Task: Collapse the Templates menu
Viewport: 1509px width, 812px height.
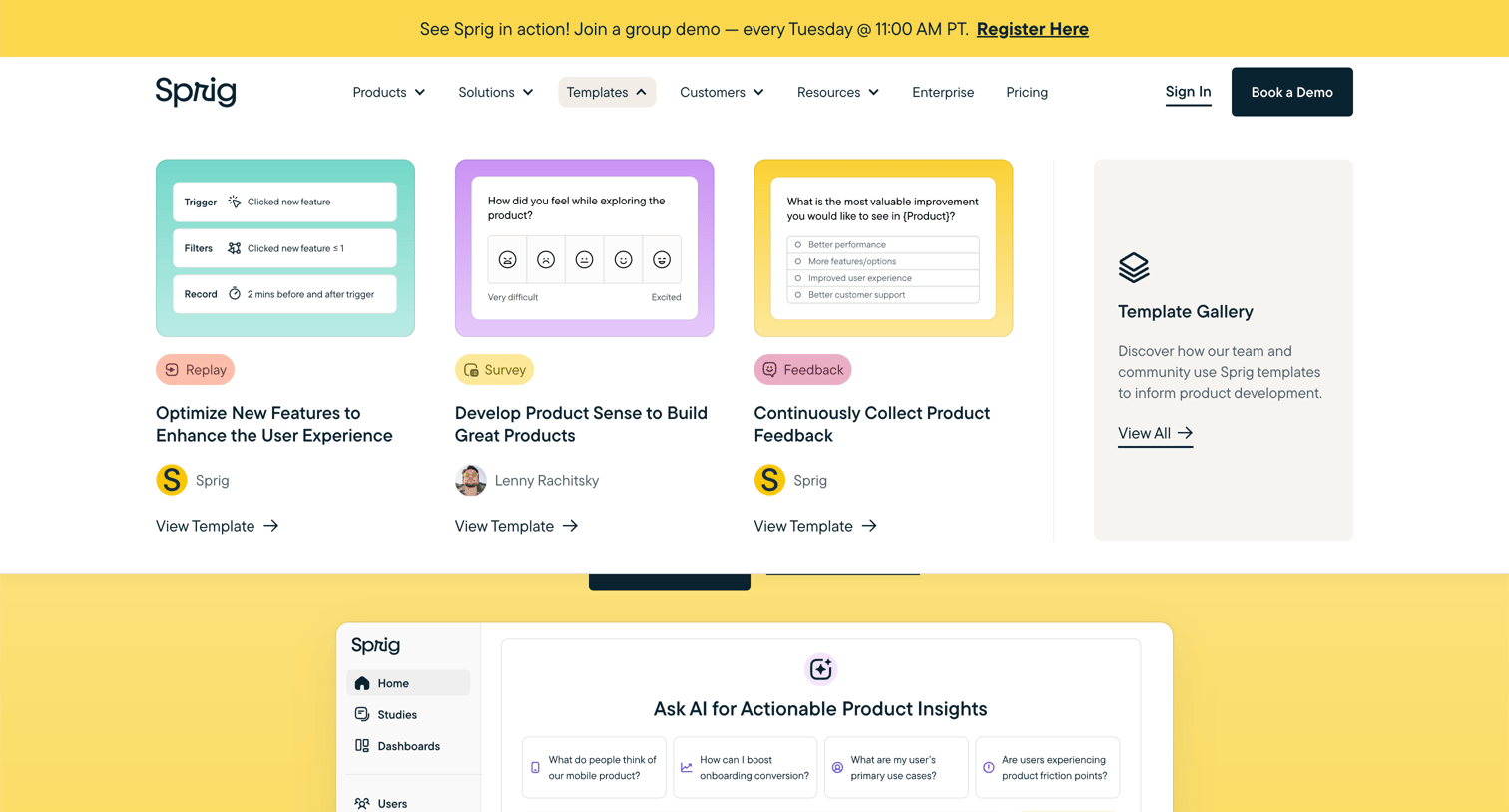Action: tap(607, 92)
